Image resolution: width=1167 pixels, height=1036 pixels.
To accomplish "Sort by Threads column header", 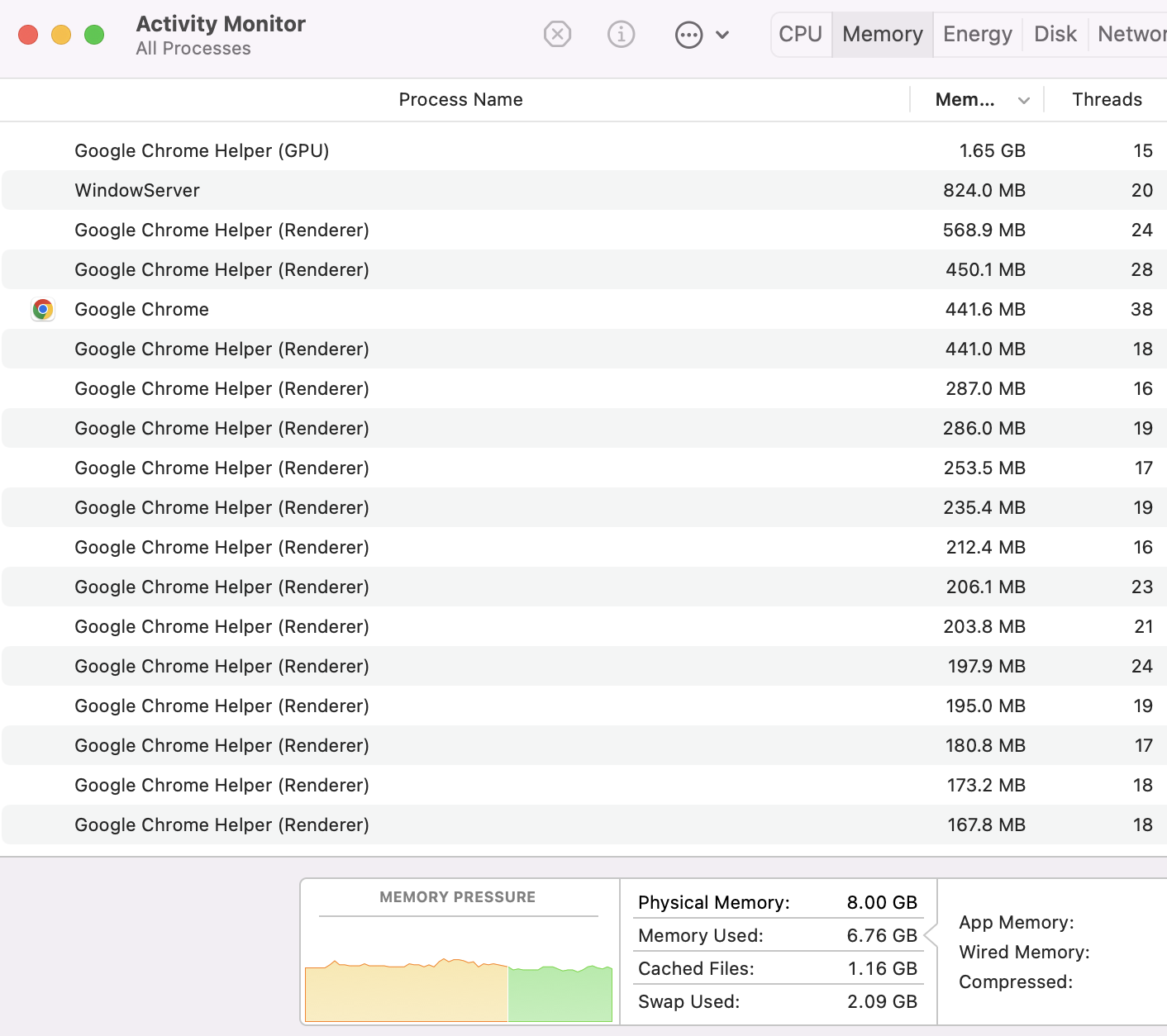I will [1107, 99].
